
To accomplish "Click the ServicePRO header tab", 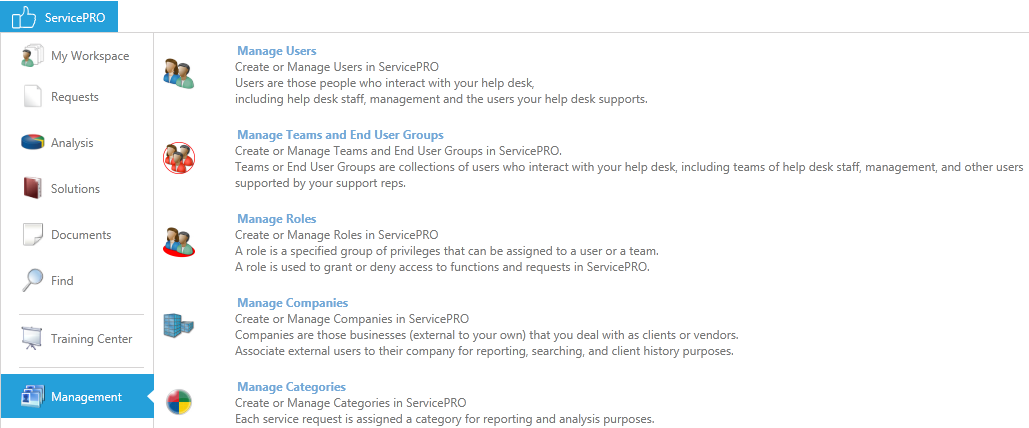I will point(59,18).
